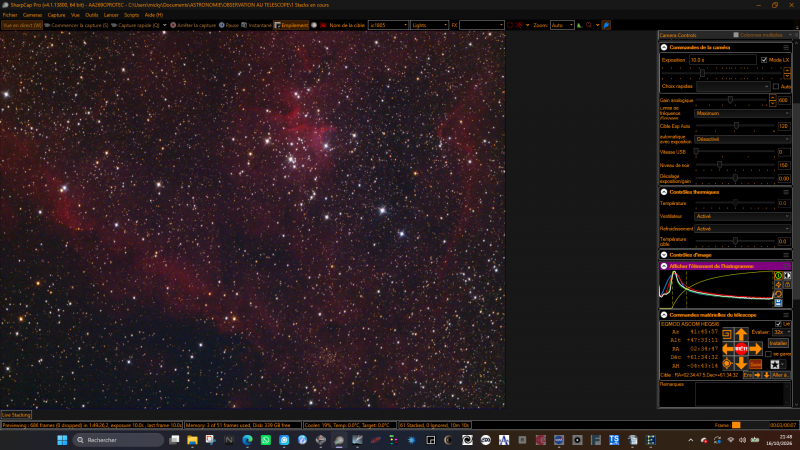The width and height of the screenshot is (800, 450).
Task: Reset histogram stretch with circular arrow icon
Action: coord(778,294)
